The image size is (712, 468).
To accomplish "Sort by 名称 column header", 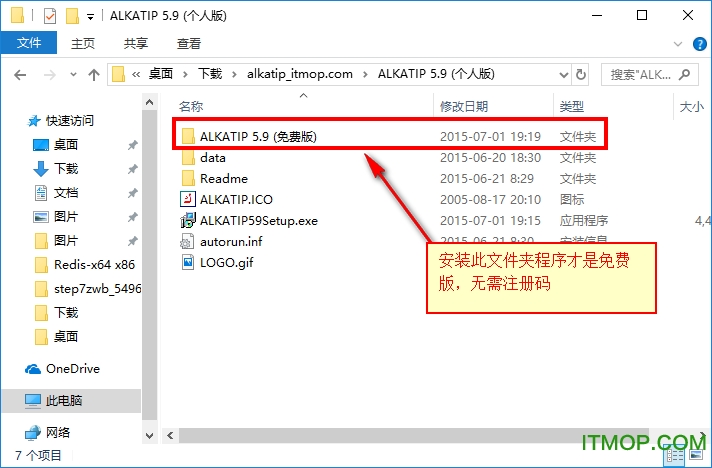I will coord(191,107).
